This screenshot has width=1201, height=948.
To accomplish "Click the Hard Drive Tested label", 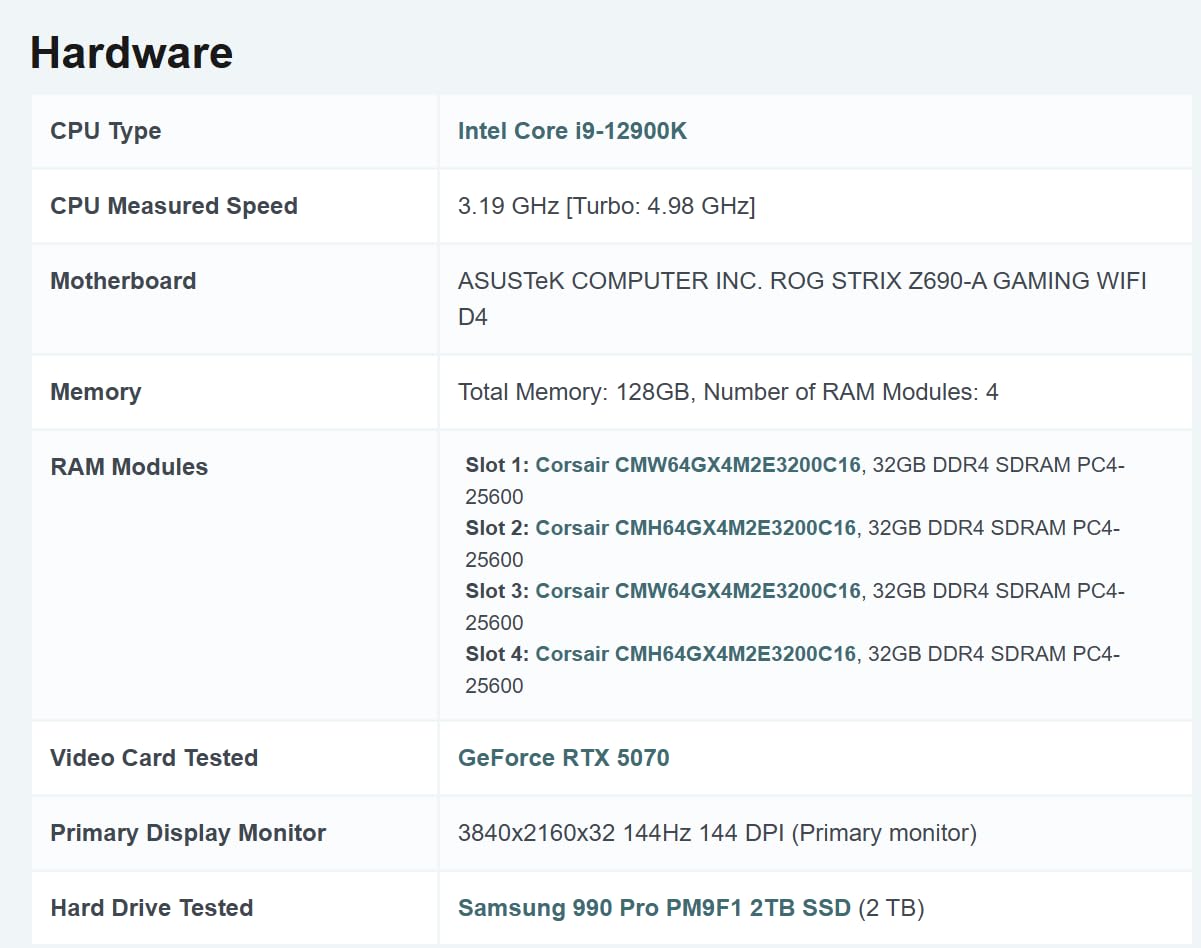I will (152, 908).
